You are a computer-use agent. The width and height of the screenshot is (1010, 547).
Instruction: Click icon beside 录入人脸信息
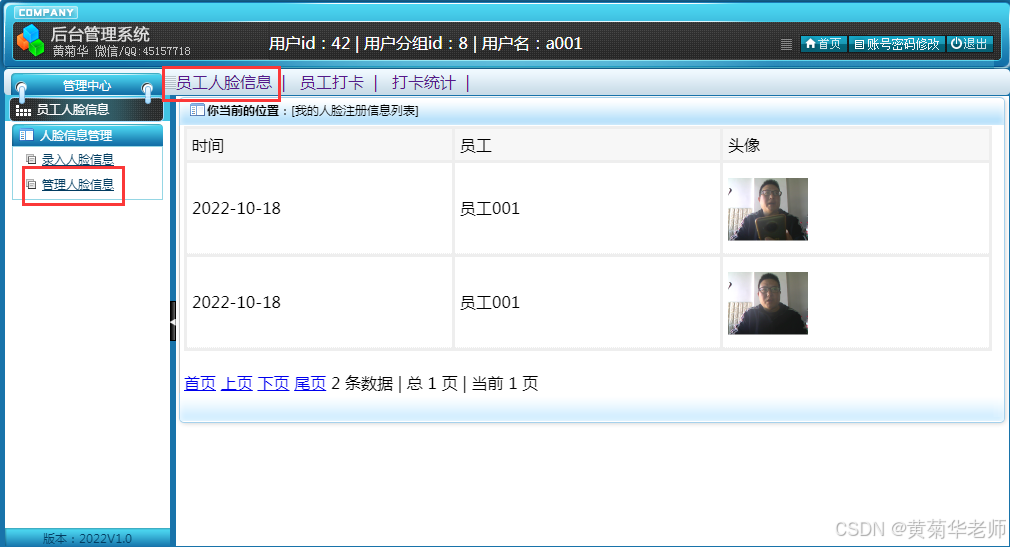tap(30, 159)
